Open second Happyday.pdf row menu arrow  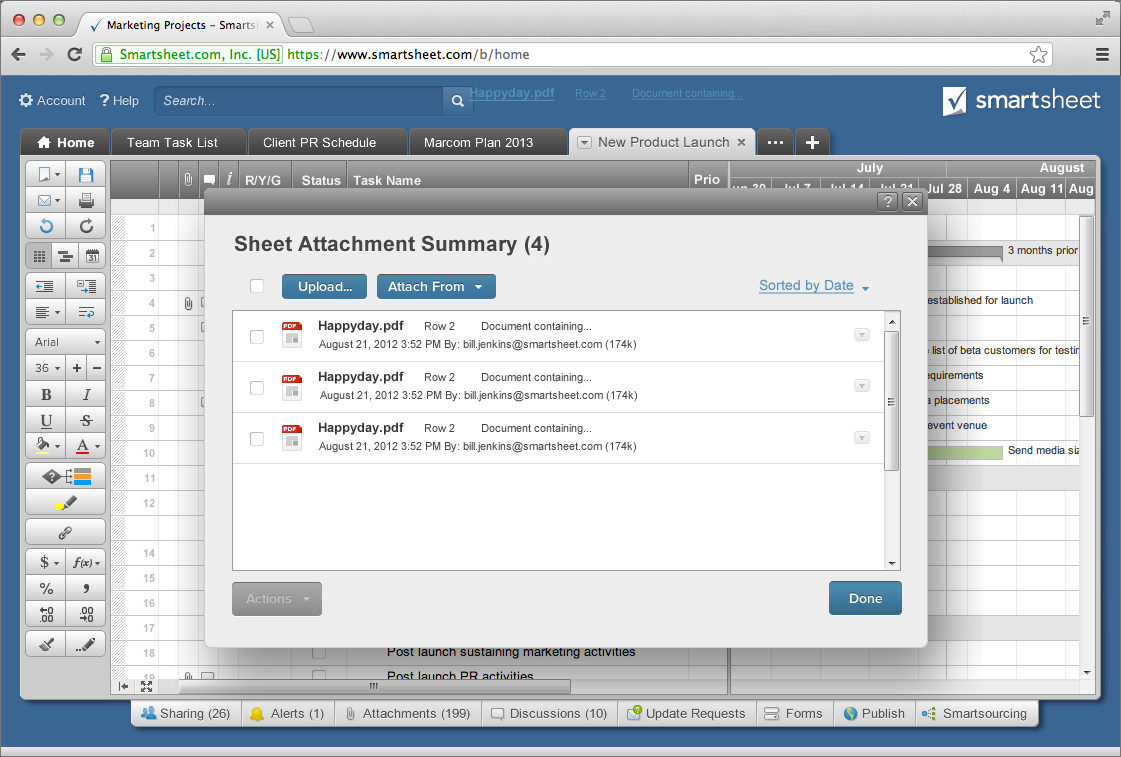click(x=861, y=386)
